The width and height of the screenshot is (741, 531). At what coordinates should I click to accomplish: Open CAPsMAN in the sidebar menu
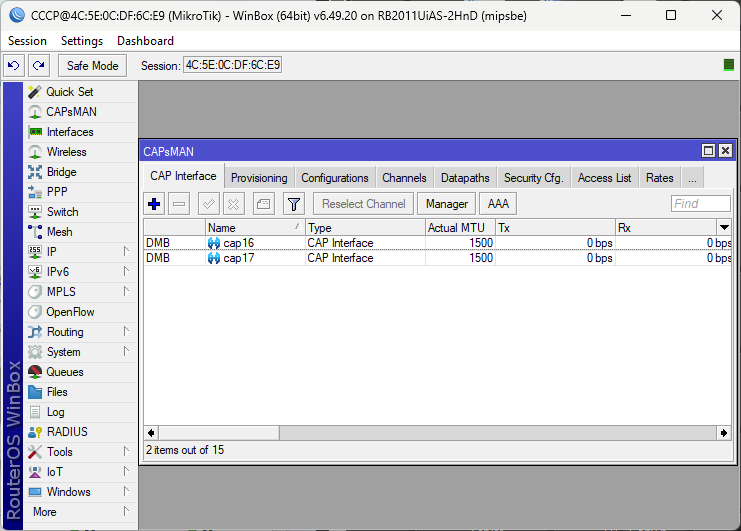click(80, 112)
